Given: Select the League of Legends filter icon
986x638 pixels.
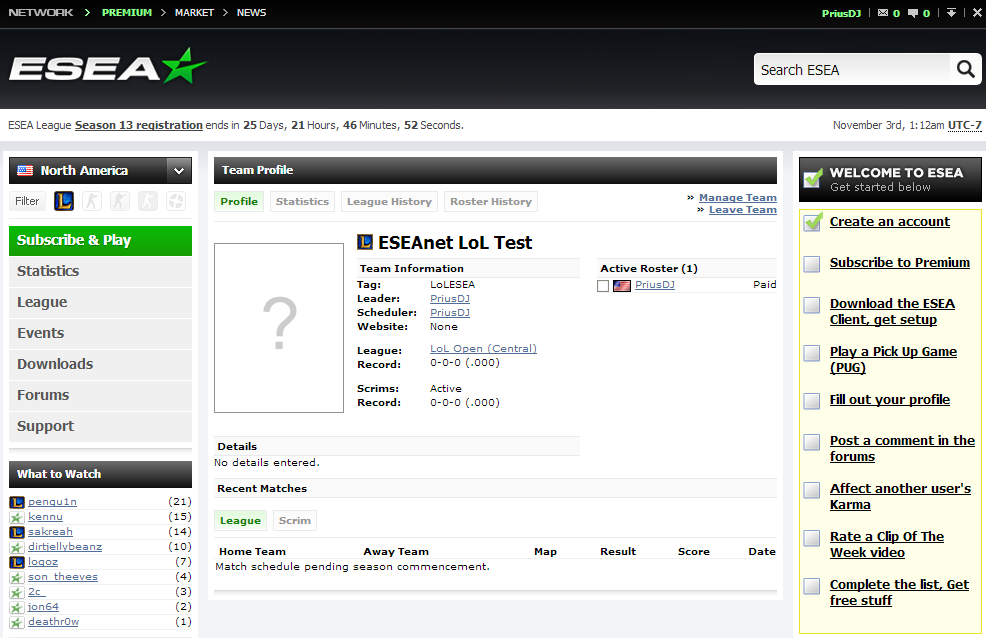Looking at the screenshot, I should click(x=64, y=201).
